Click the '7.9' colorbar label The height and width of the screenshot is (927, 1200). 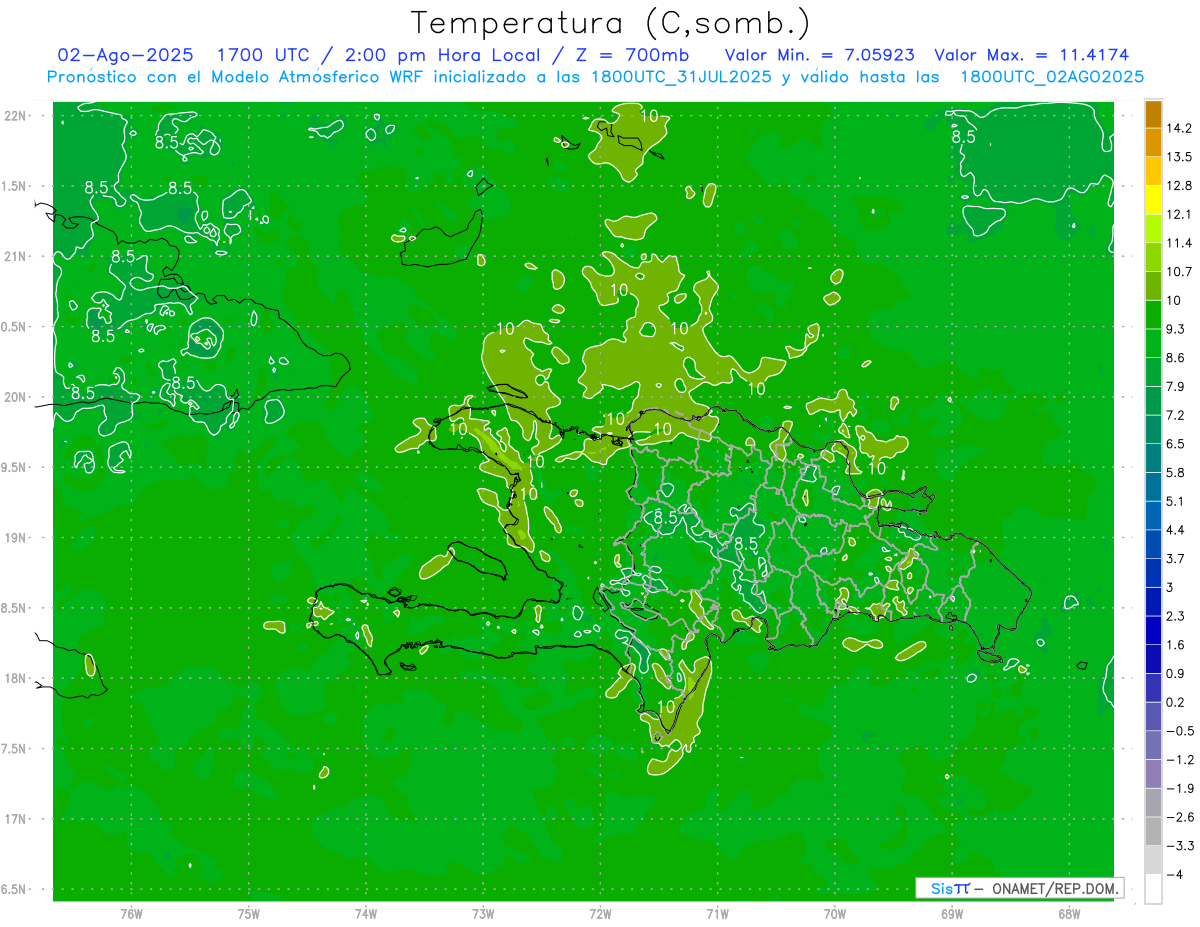(x=1177, y=386)
